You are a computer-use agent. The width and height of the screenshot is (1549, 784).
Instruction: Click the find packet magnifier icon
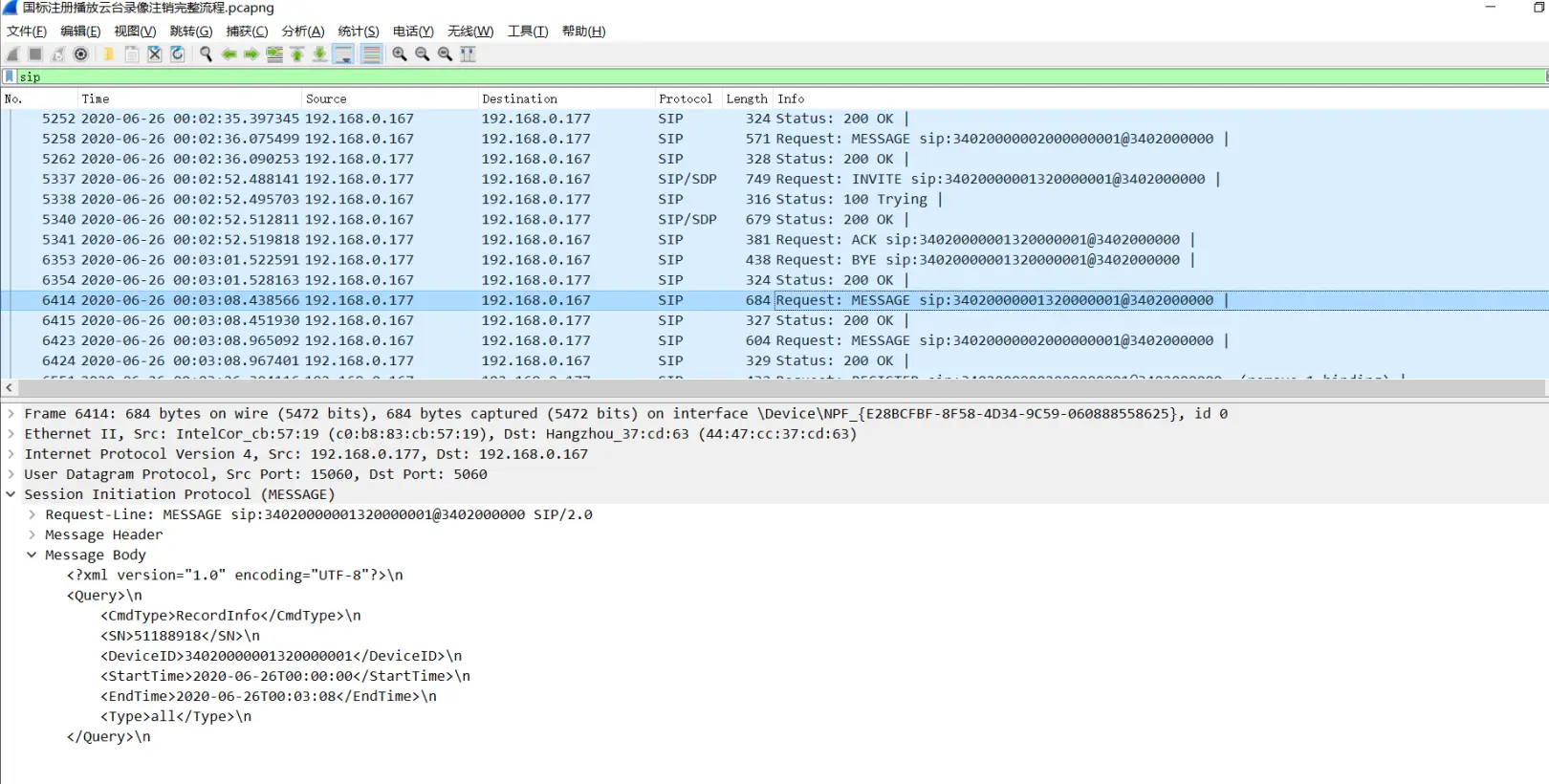pos(206,54)
